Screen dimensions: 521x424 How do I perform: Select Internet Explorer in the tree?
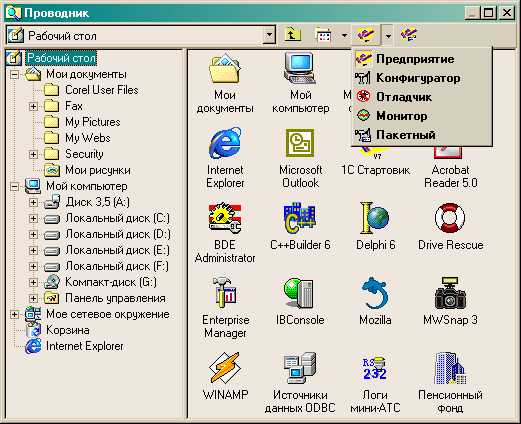tap(85, 346)
